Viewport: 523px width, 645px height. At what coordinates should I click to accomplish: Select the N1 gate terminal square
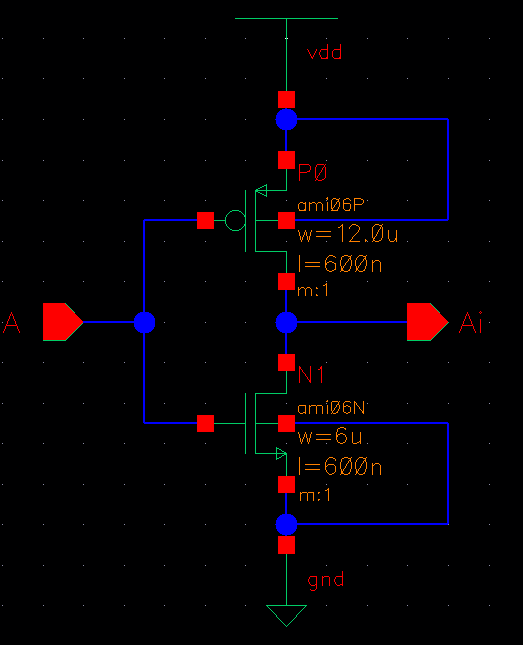pos(205,423)
